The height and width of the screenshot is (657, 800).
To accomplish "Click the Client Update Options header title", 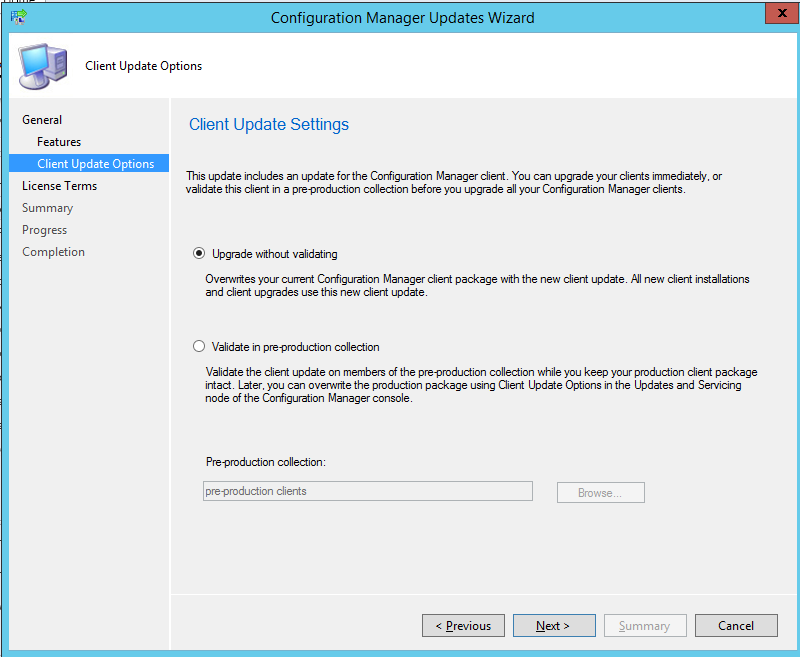I will 143,66.
